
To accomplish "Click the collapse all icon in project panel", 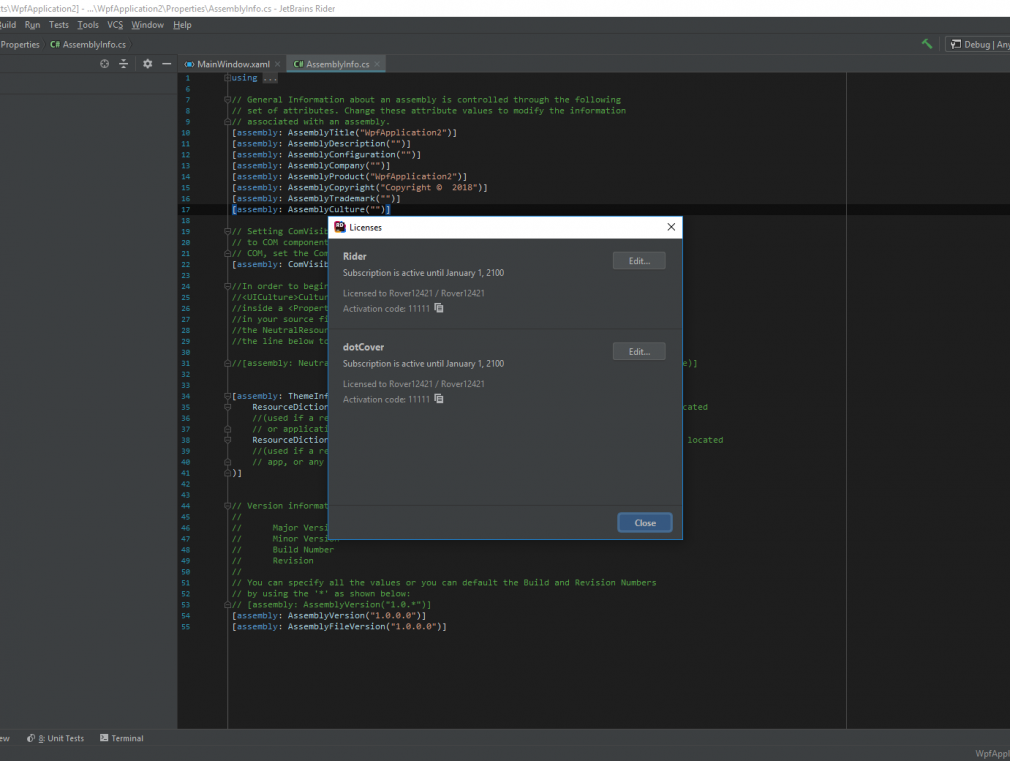I will (124, 64).
